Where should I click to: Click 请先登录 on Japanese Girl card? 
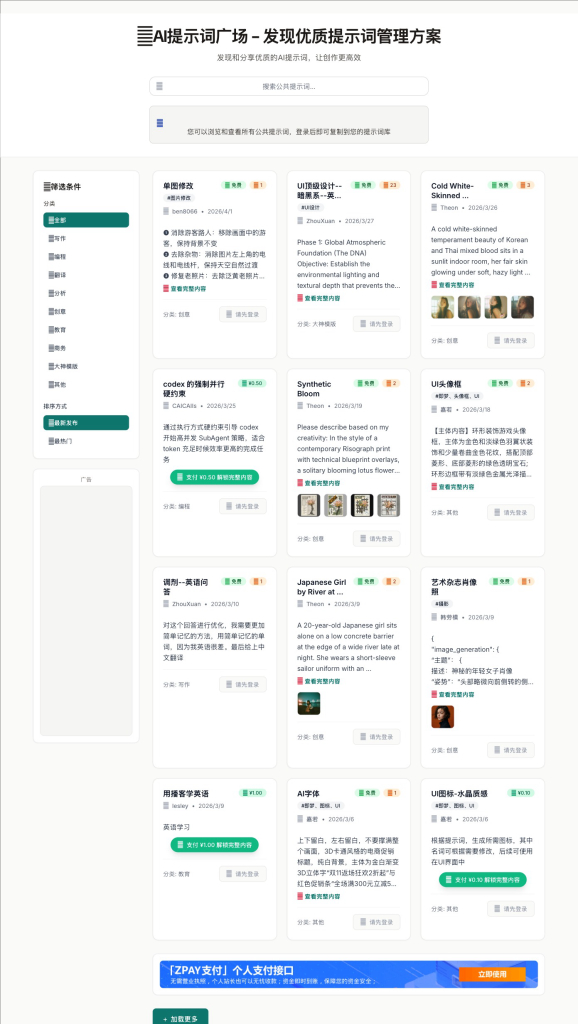(x=377, y=737)
